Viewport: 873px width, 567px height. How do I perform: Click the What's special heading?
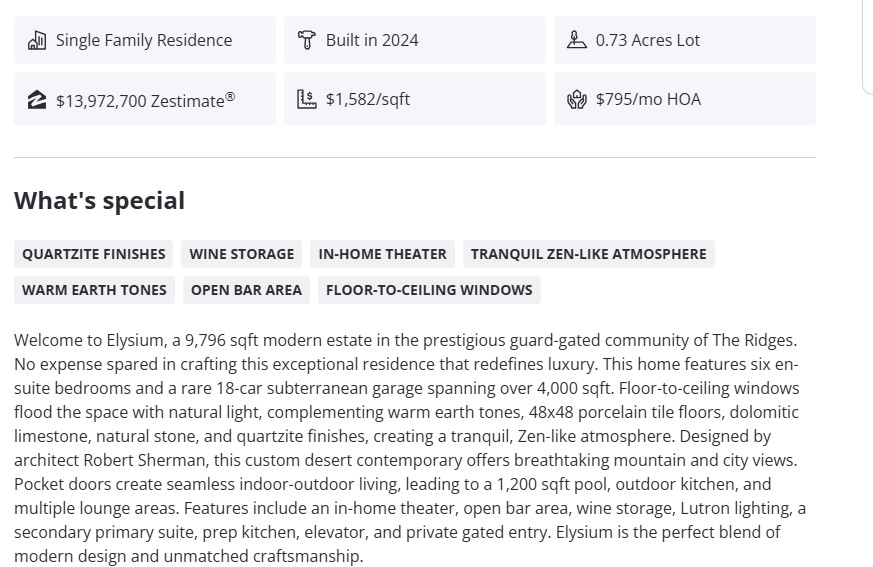click(x=99, y=201)
